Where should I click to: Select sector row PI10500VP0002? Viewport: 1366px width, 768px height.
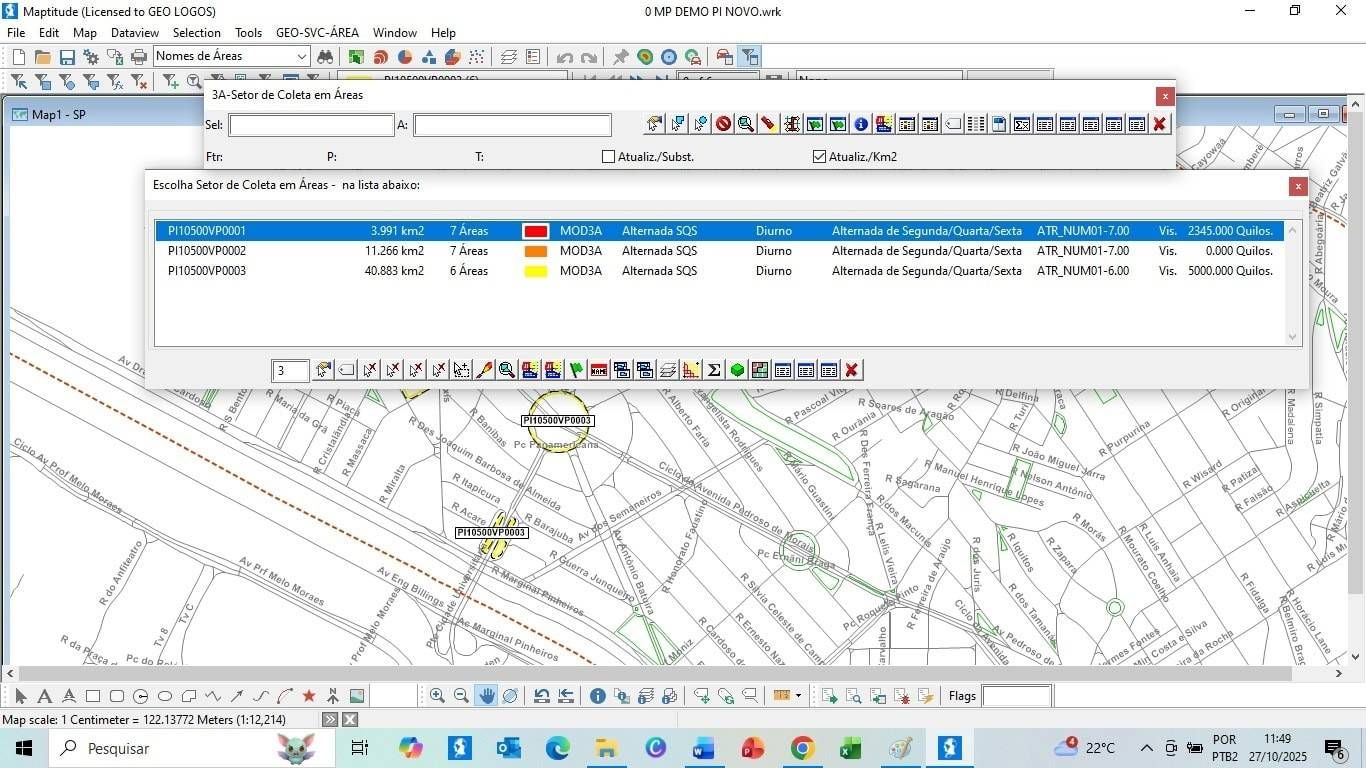pyautogui.click(x=207, y=251)
